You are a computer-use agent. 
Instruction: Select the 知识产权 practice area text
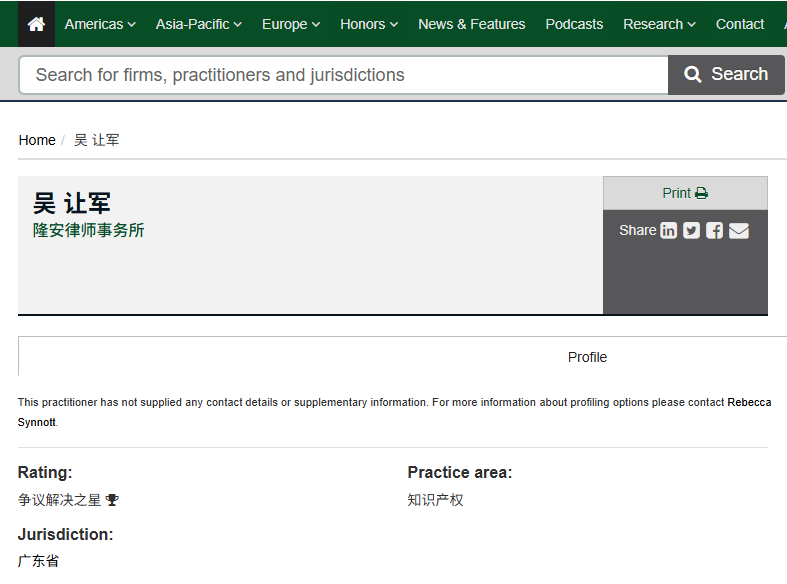click(x=436, y=500)
